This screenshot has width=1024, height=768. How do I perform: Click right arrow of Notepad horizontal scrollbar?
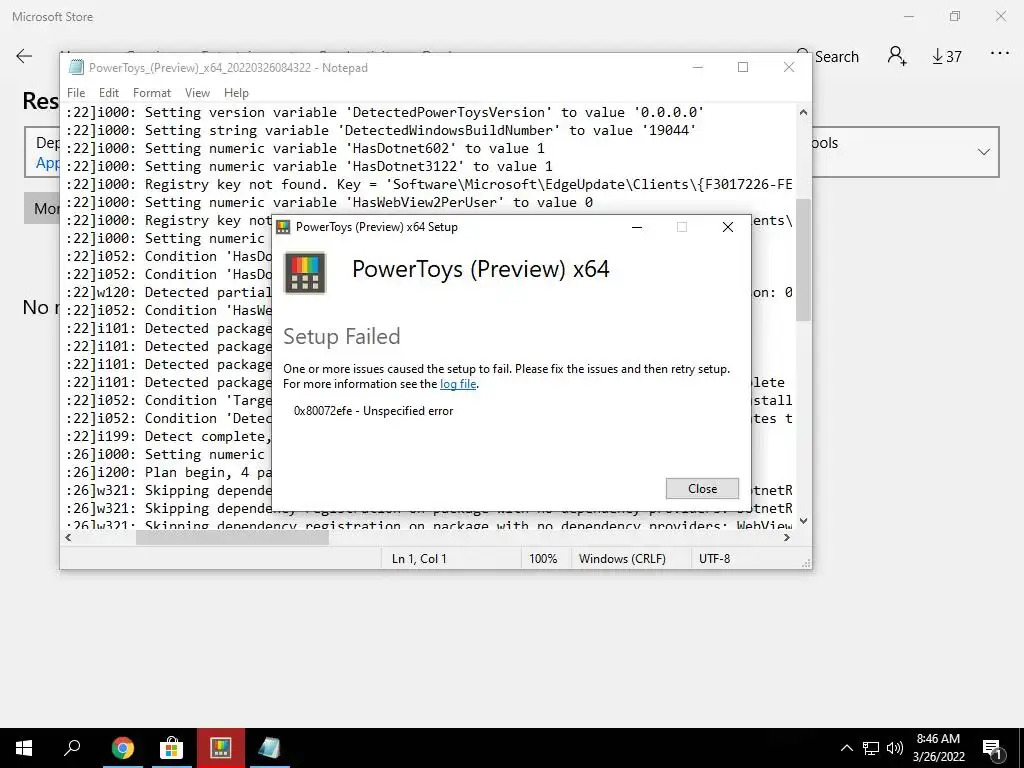click(787, 537)
